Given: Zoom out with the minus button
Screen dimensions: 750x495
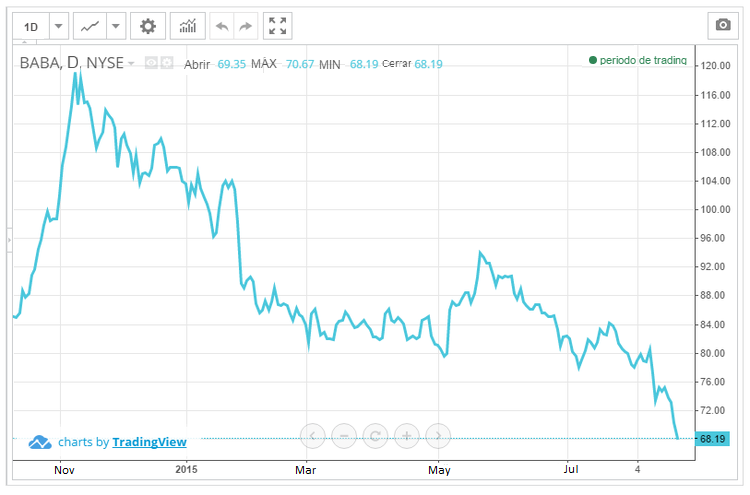Looking at the screenshot, I should (343, 435).
